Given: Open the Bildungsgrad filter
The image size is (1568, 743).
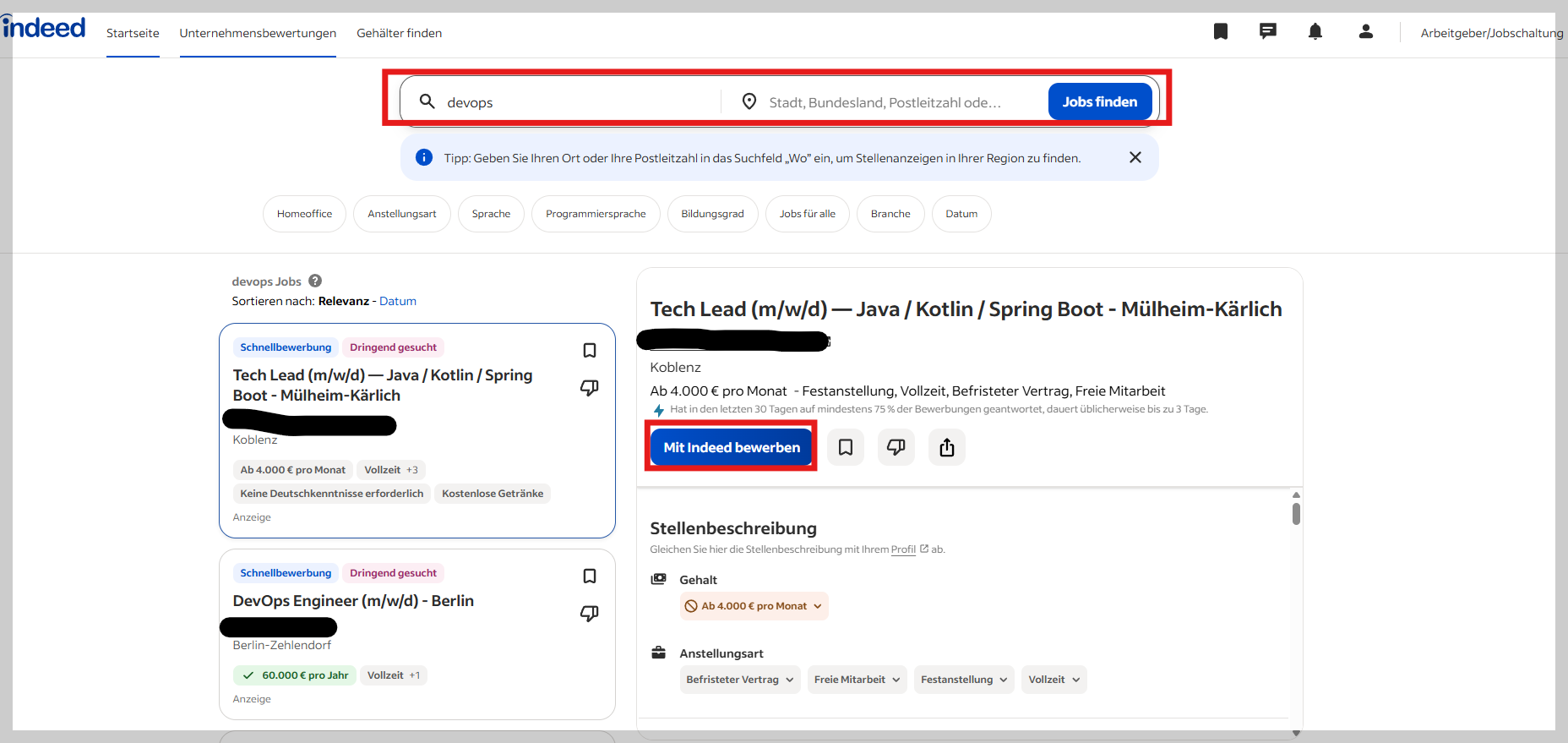Looking at the screenshot, I should [712, 214].
